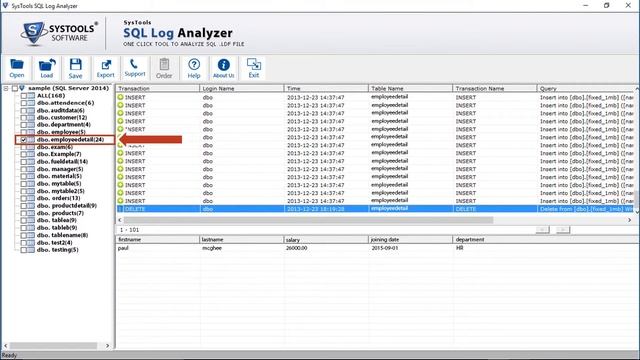Click the firstname column header
Viewport: 640px width, 360px height.
158,240
